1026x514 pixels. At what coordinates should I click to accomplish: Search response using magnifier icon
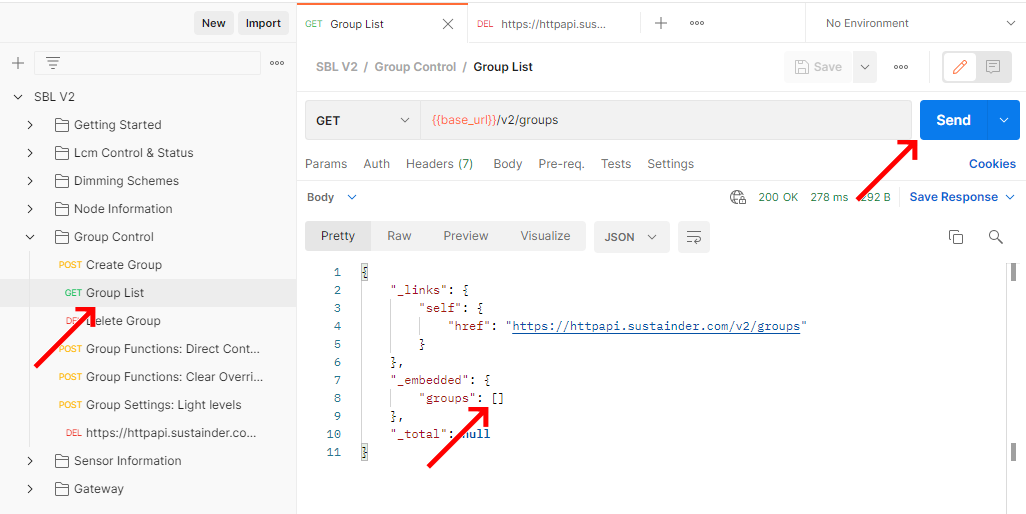click(995, 236)
